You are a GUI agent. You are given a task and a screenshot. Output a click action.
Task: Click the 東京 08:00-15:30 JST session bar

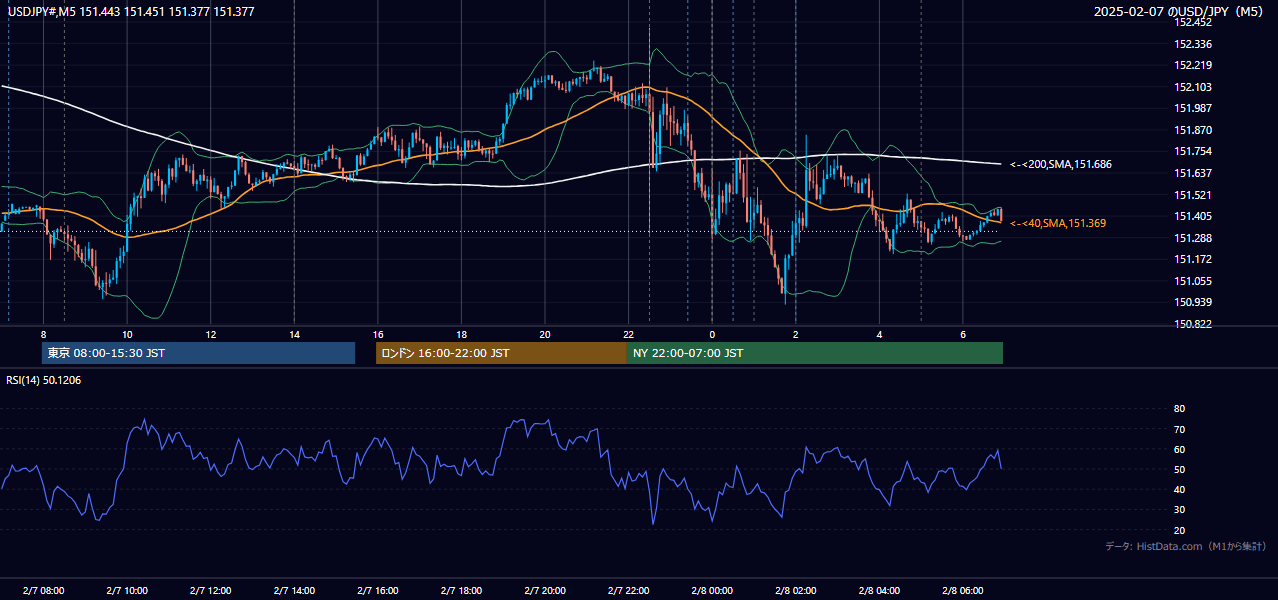click(198, 353)
